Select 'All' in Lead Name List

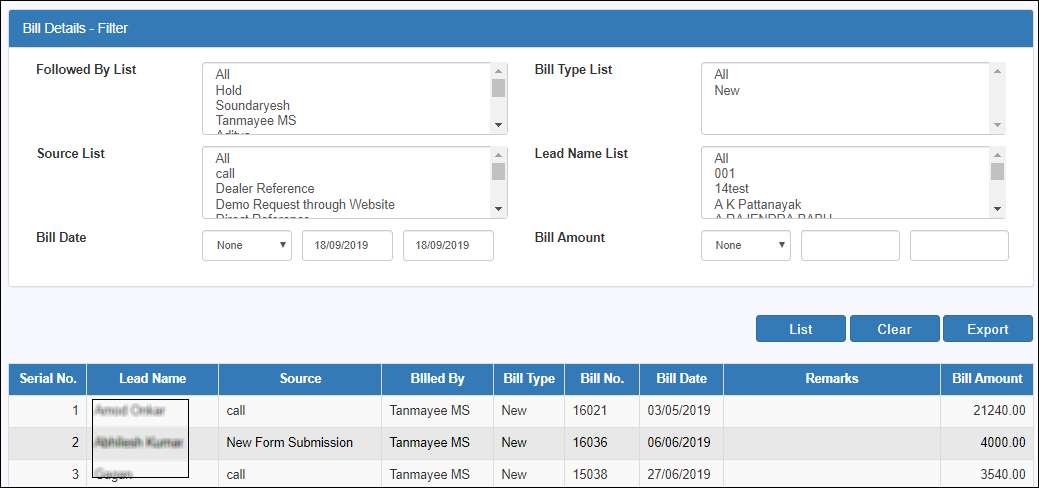coord(722,158)
